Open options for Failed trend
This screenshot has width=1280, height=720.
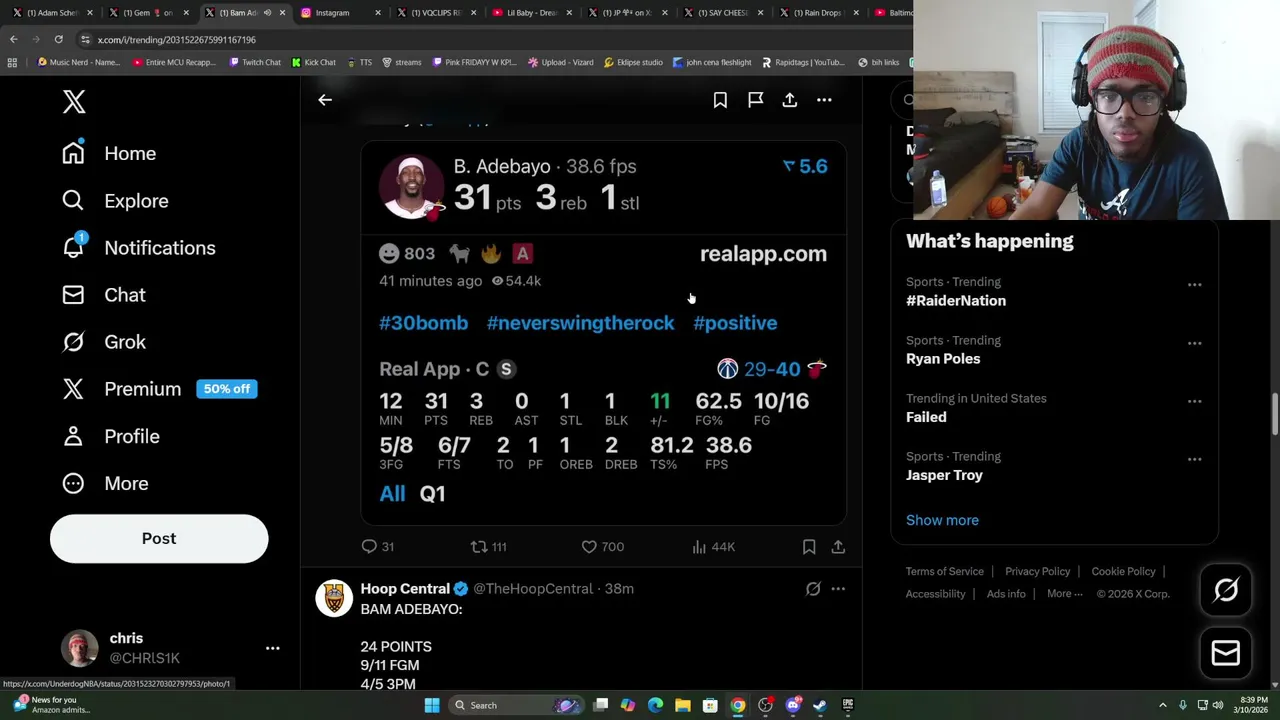pyautogui.click(x=1194, y=401)
